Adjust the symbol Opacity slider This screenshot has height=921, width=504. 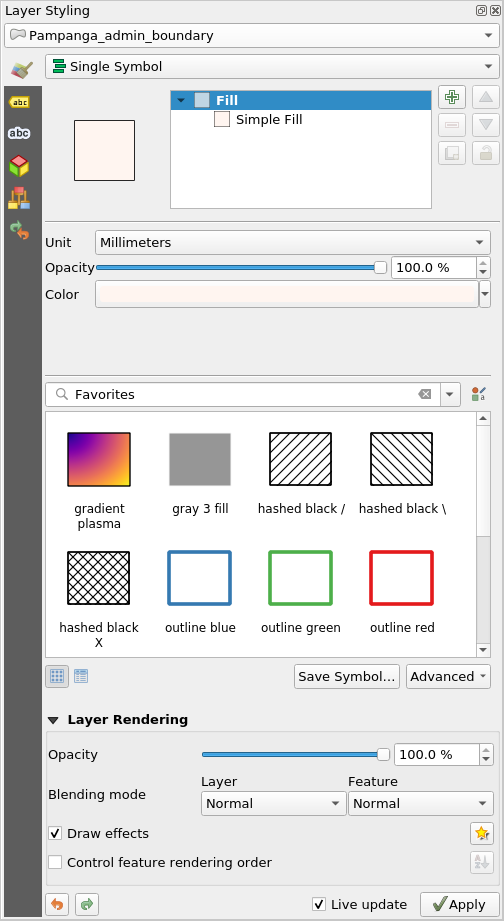tap(241, 267)
